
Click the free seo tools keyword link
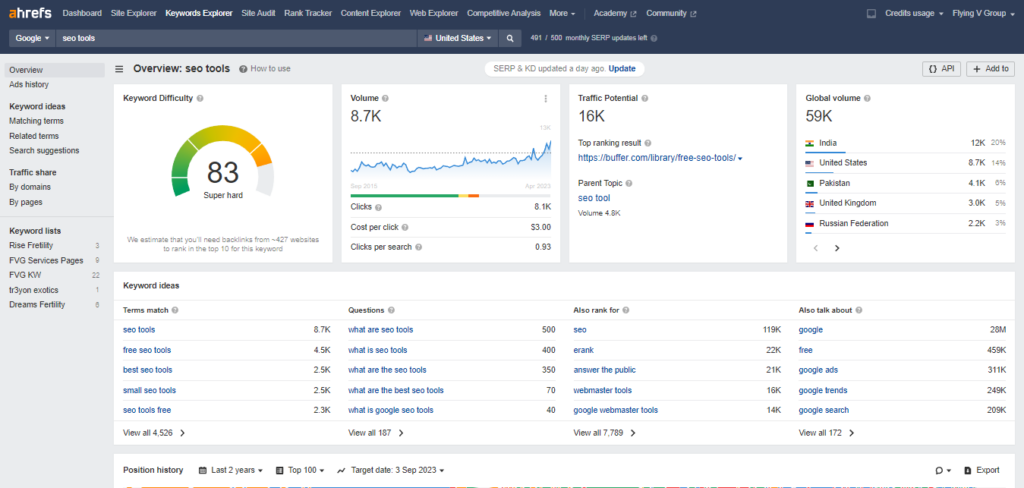coord(147,350)
